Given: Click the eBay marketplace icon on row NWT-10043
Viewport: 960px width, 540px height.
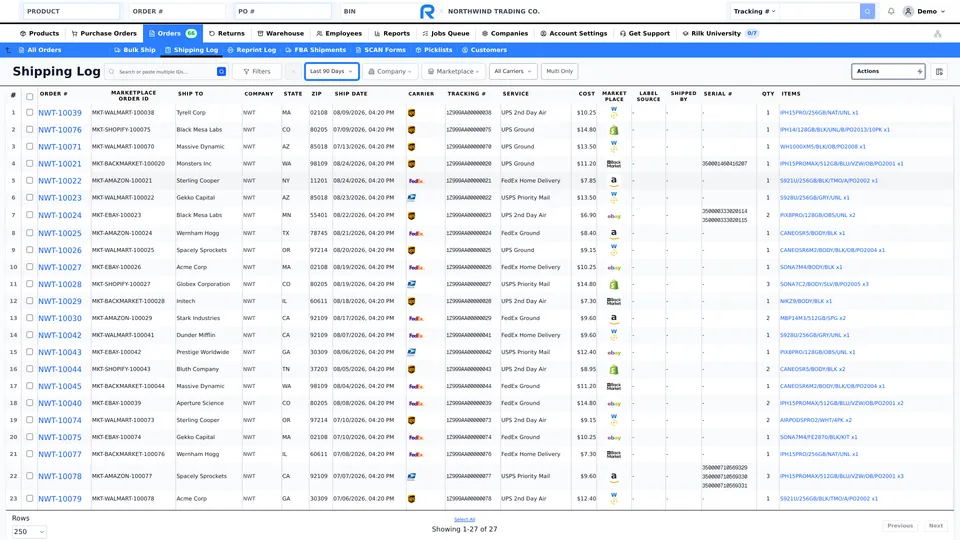Looking at the screenshot, I should (x=613, y=353).
